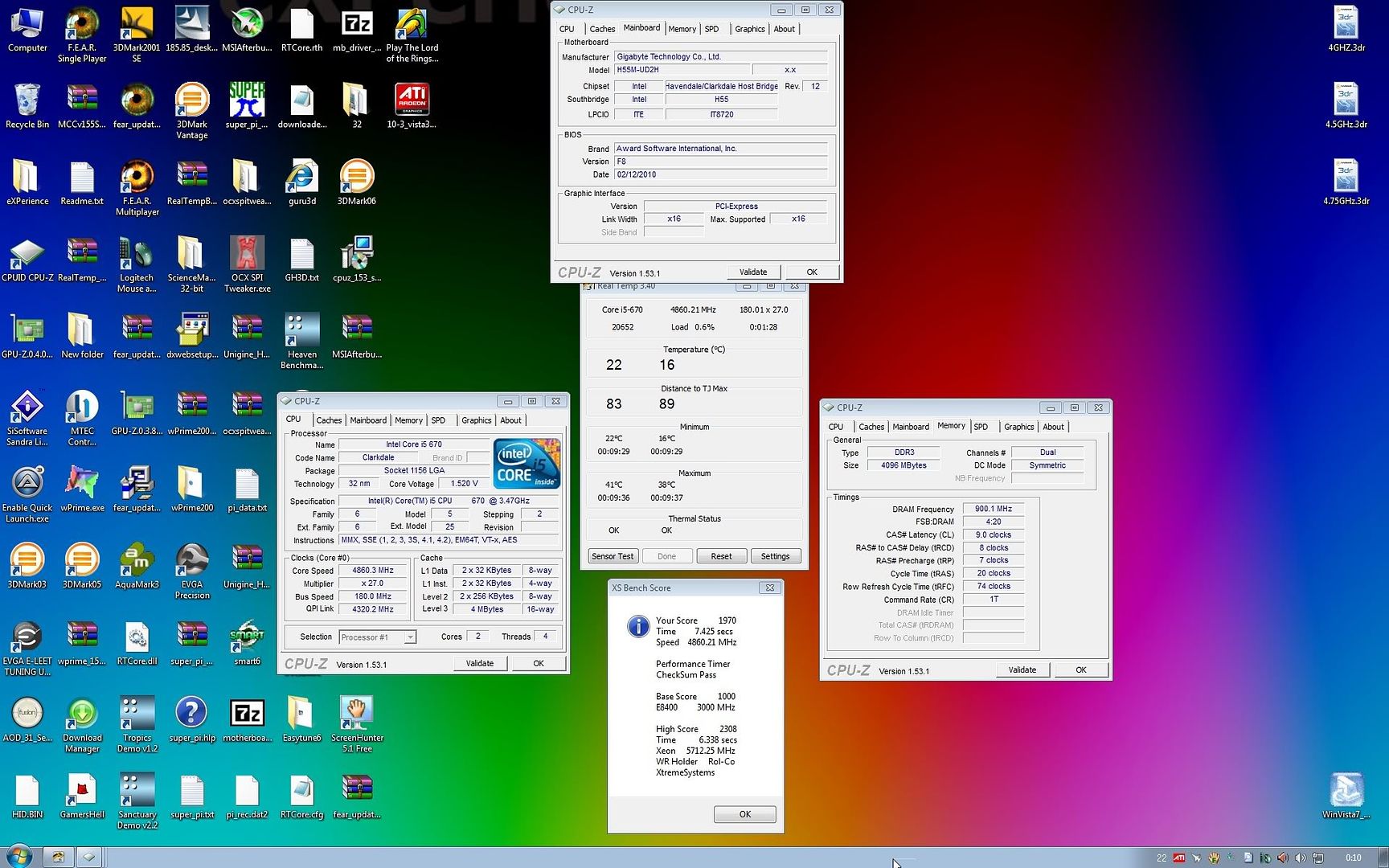Viewport: 1389px width, 868px height.
Task: Click Reset button in Real Temp
Action: click(722, 556)
